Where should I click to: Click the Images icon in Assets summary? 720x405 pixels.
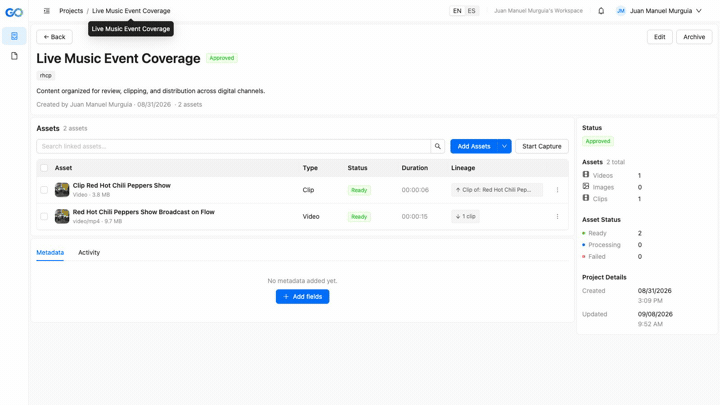click(x=586, y=186)
